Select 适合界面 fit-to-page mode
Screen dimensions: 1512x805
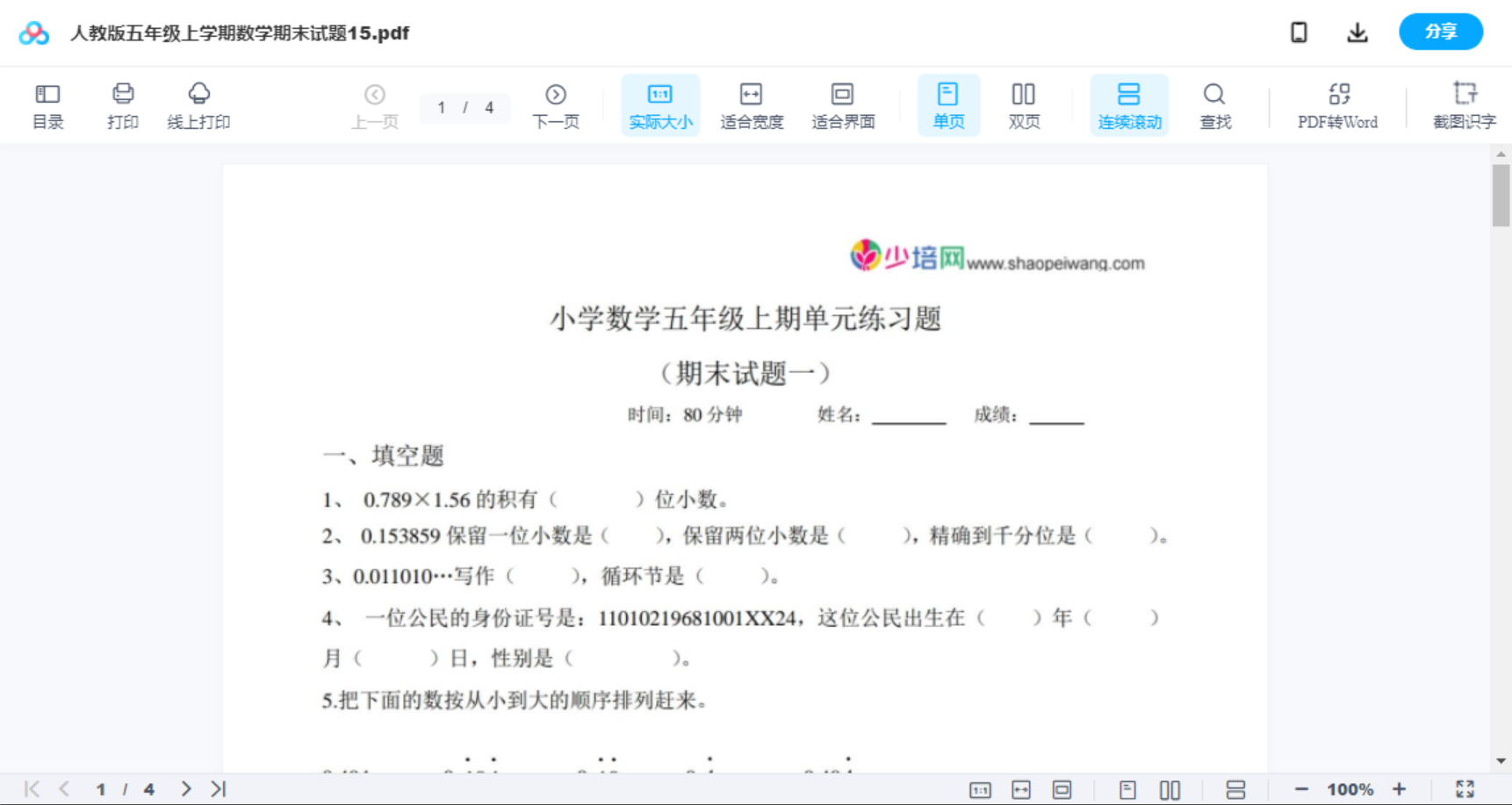click(x=843, y=104)
